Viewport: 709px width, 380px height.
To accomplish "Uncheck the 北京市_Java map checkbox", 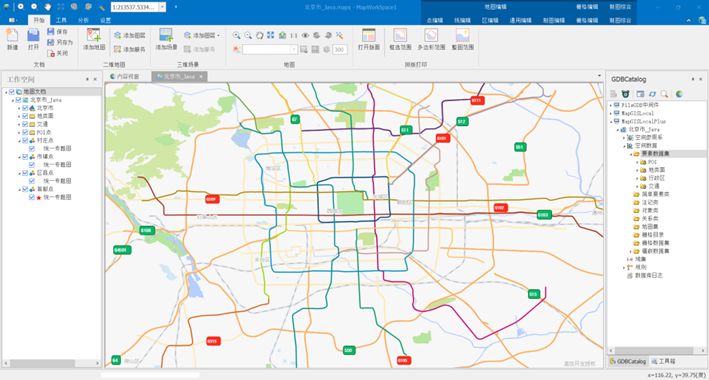I will (19, 100).
